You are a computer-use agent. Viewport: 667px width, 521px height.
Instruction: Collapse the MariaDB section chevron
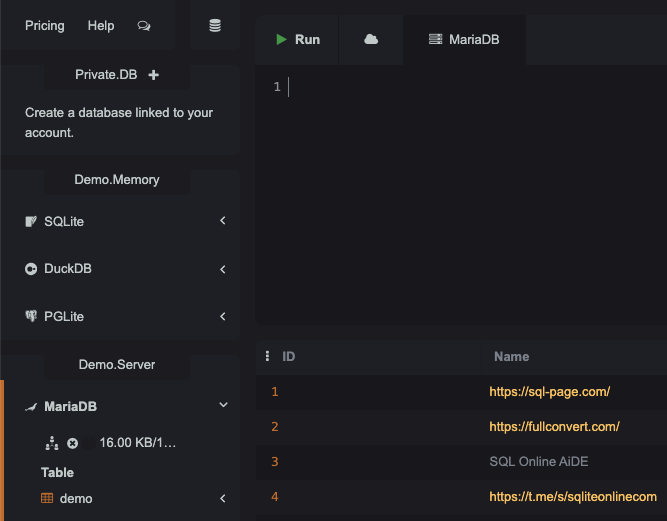[x=223, y=405]
